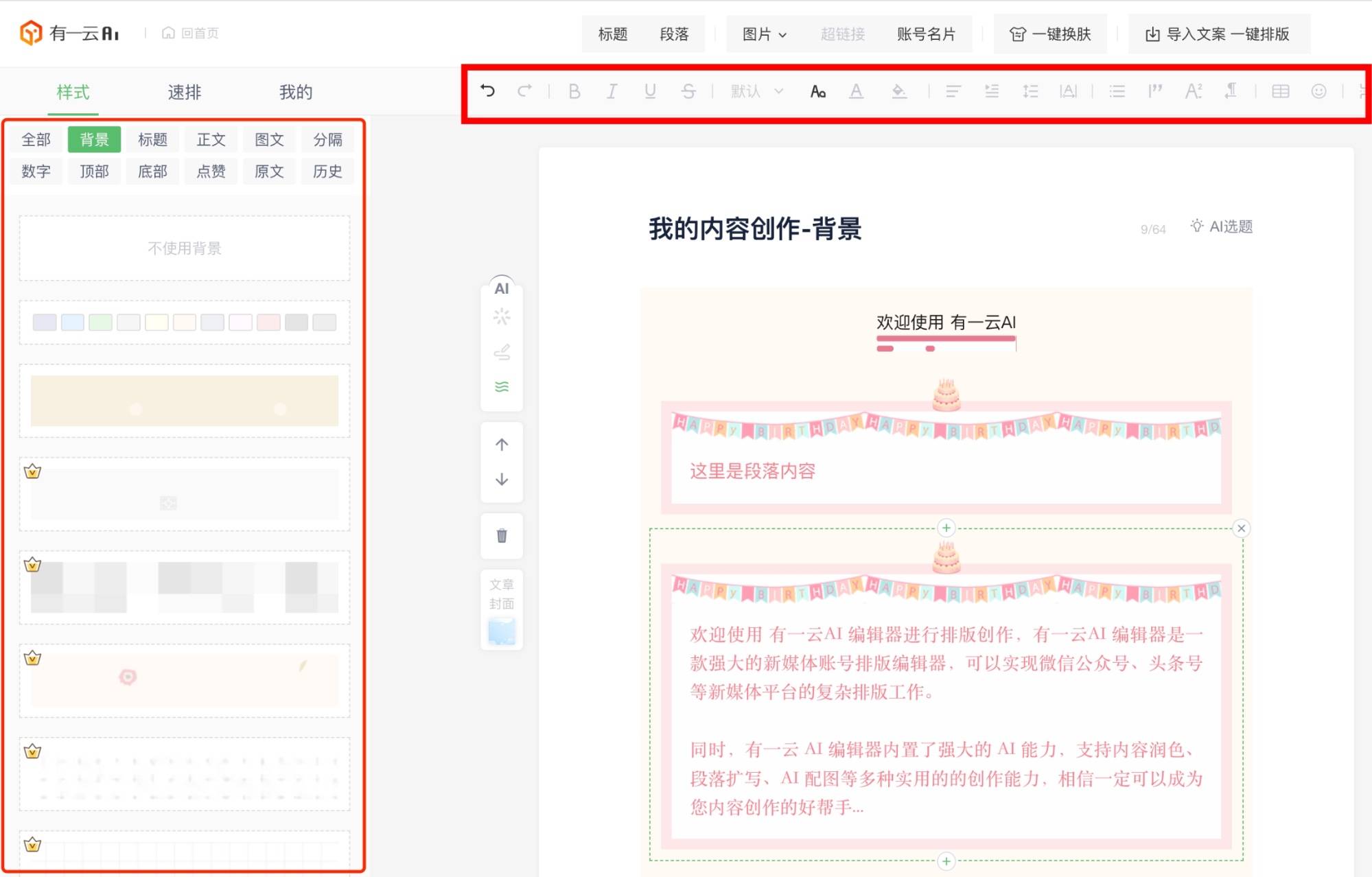
Task: Select the gray checkered background template
Action: [185, 587]
